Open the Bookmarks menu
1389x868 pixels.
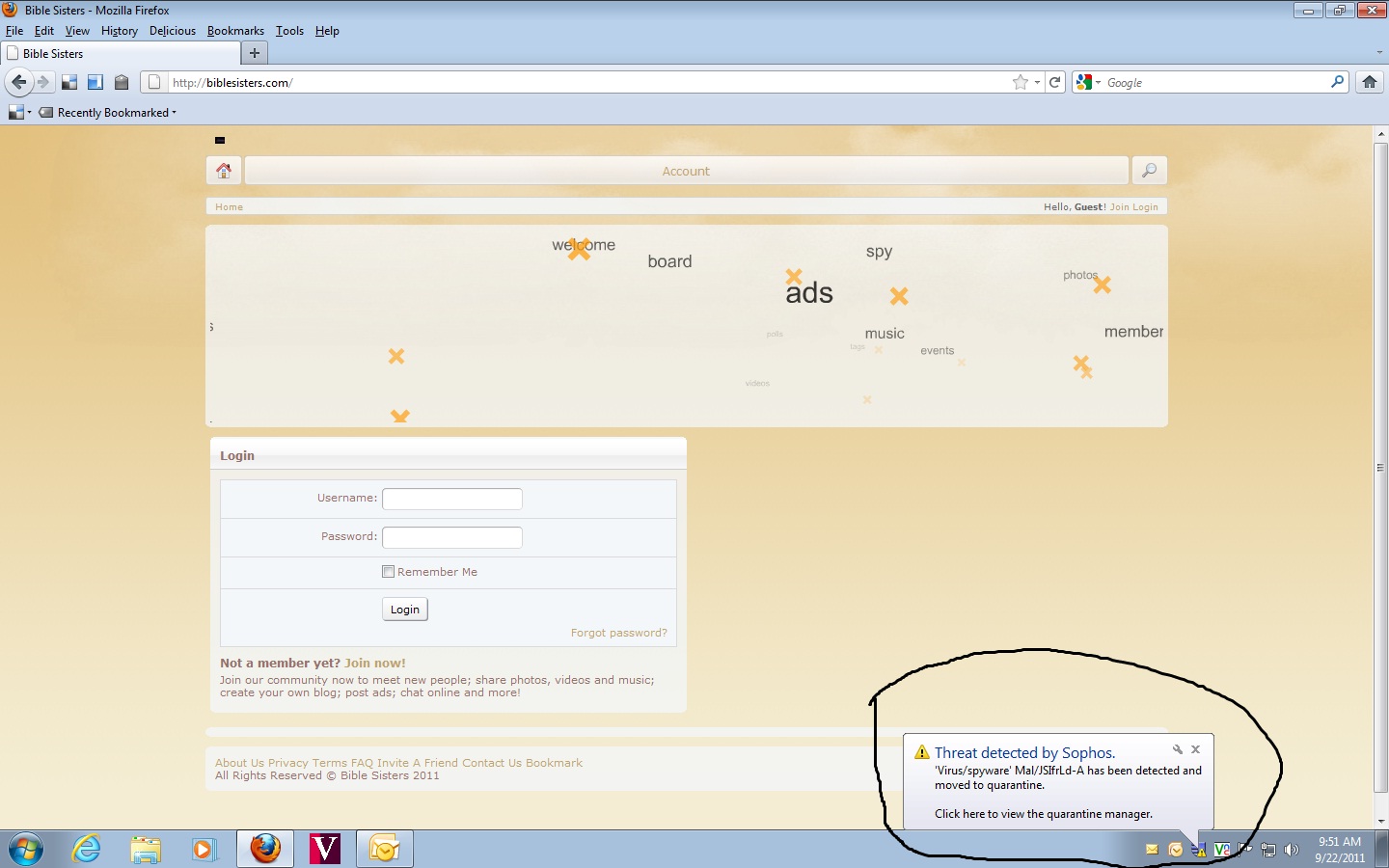(x=235, y=31)
